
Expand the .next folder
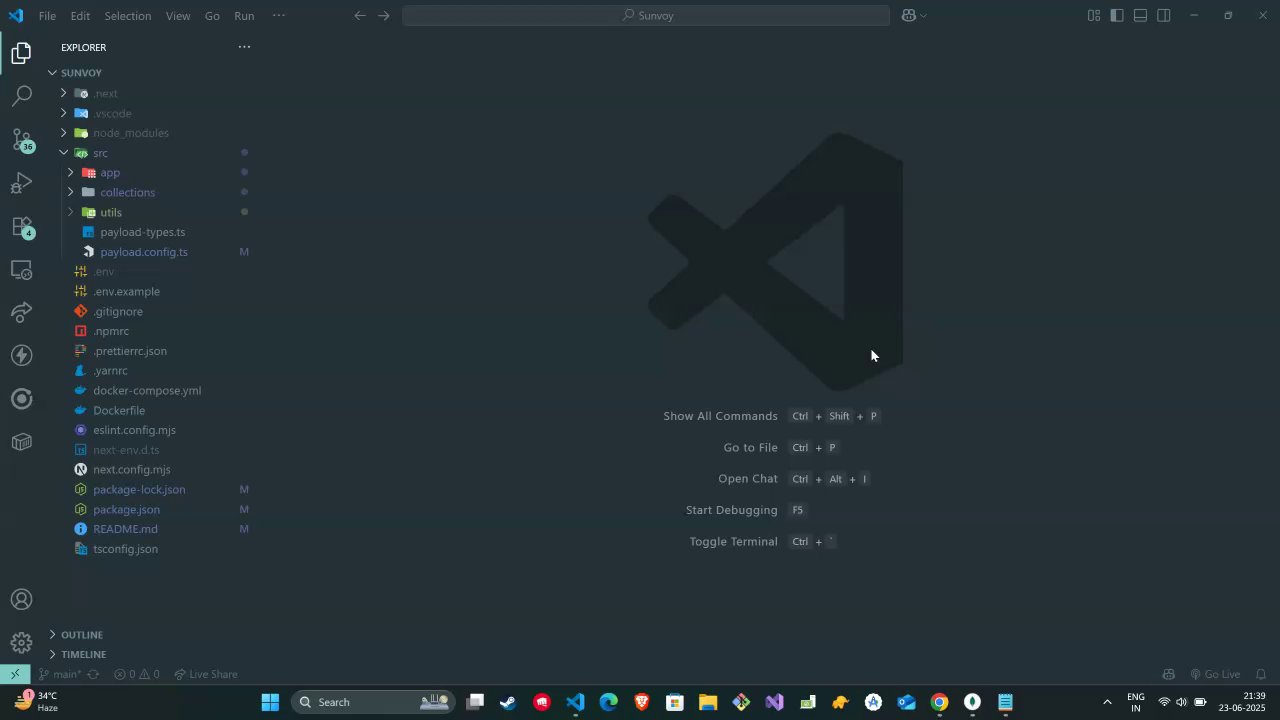coord(63,93)
